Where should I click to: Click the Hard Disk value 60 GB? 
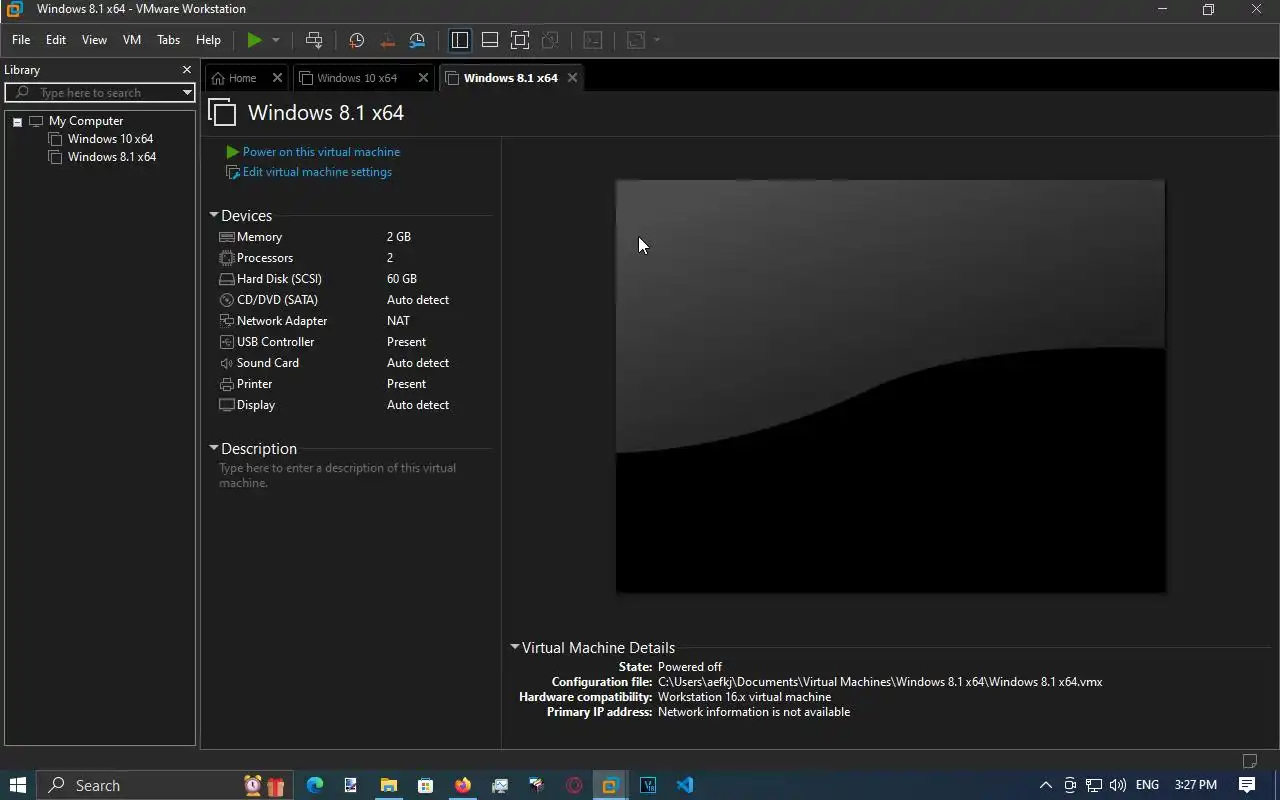click(x=402, y=279)
